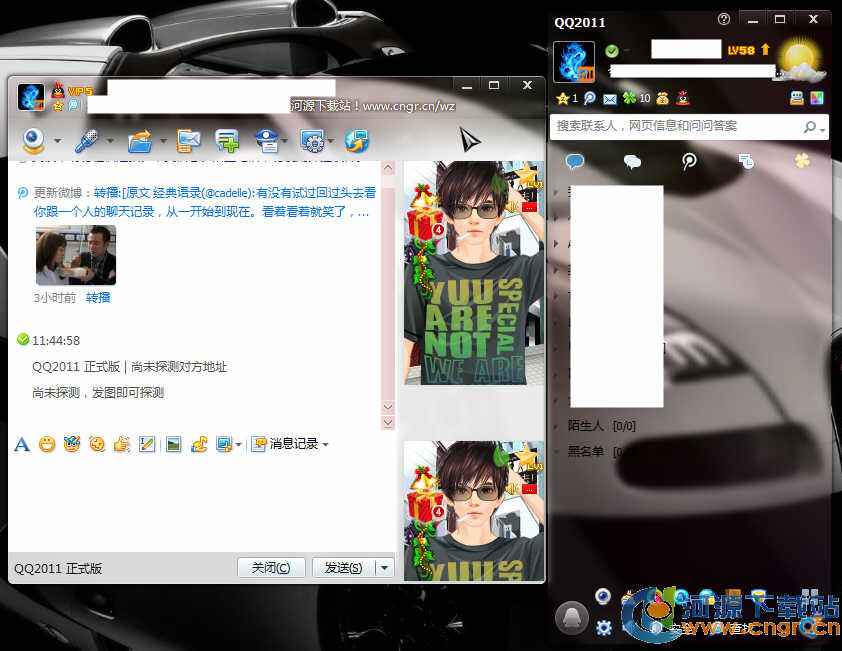Click the font style 'A' icon
The image size is (842, 651).
click(22, 444)
